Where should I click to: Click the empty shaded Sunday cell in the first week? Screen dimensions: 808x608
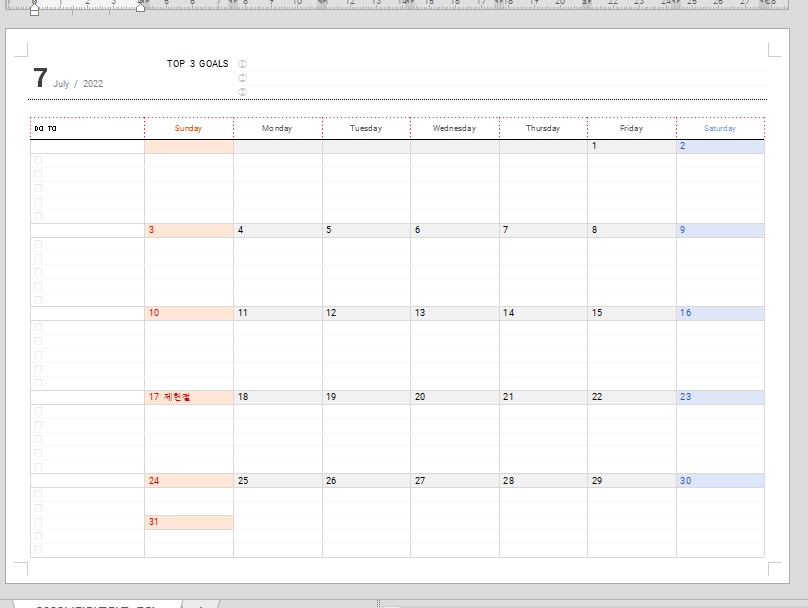[189, 146]
